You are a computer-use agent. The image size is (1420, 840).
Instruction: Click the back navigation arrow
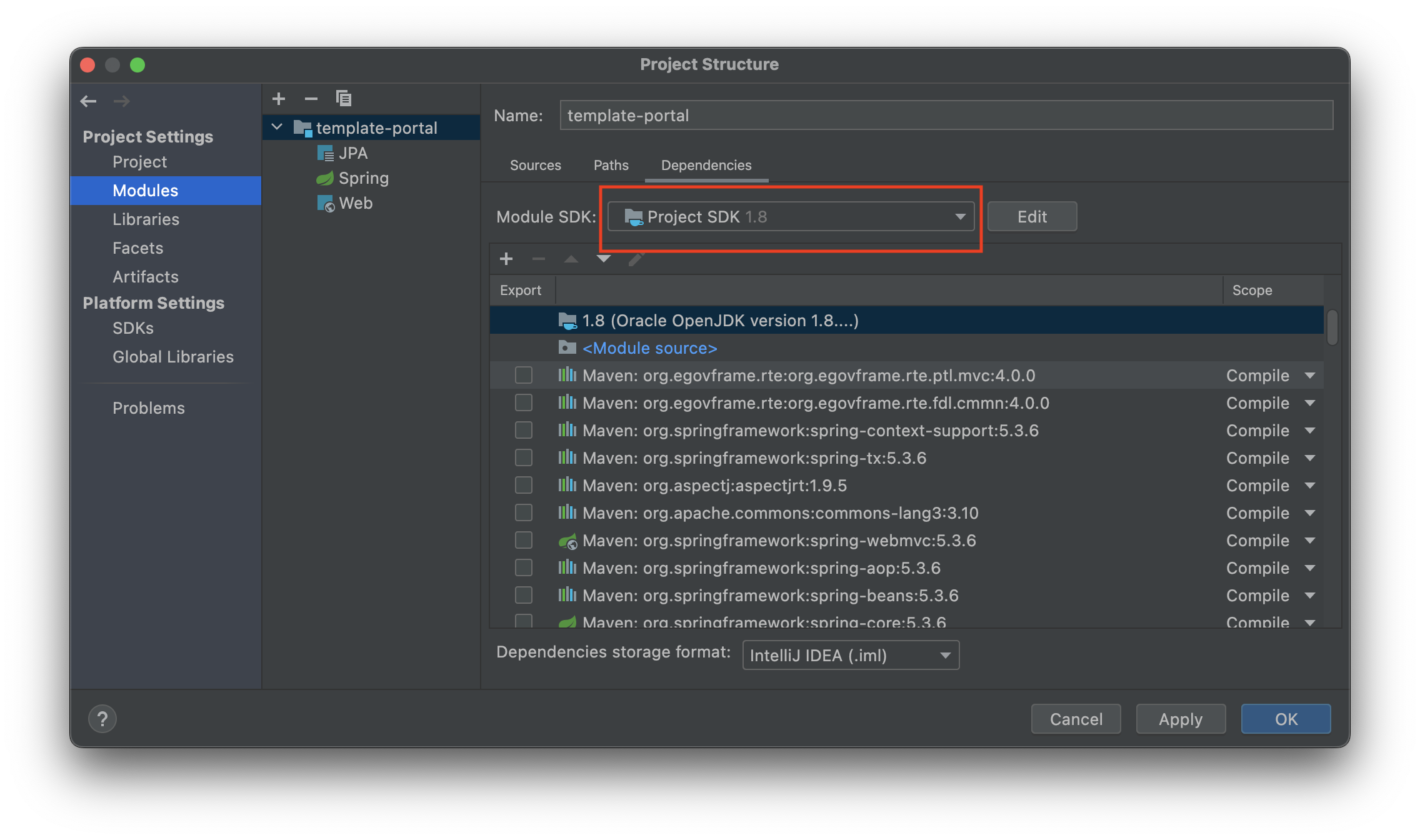click(x=89, y=101)
